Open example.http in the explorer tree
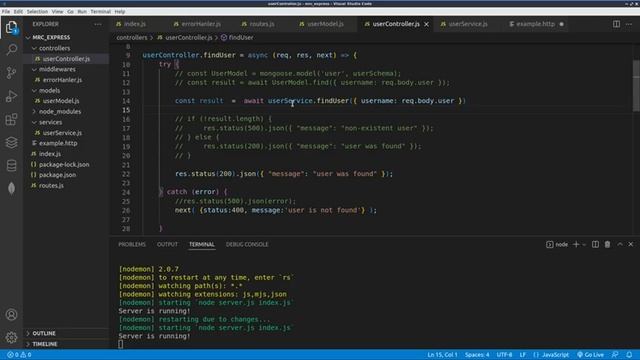 [x=58, y=143]
